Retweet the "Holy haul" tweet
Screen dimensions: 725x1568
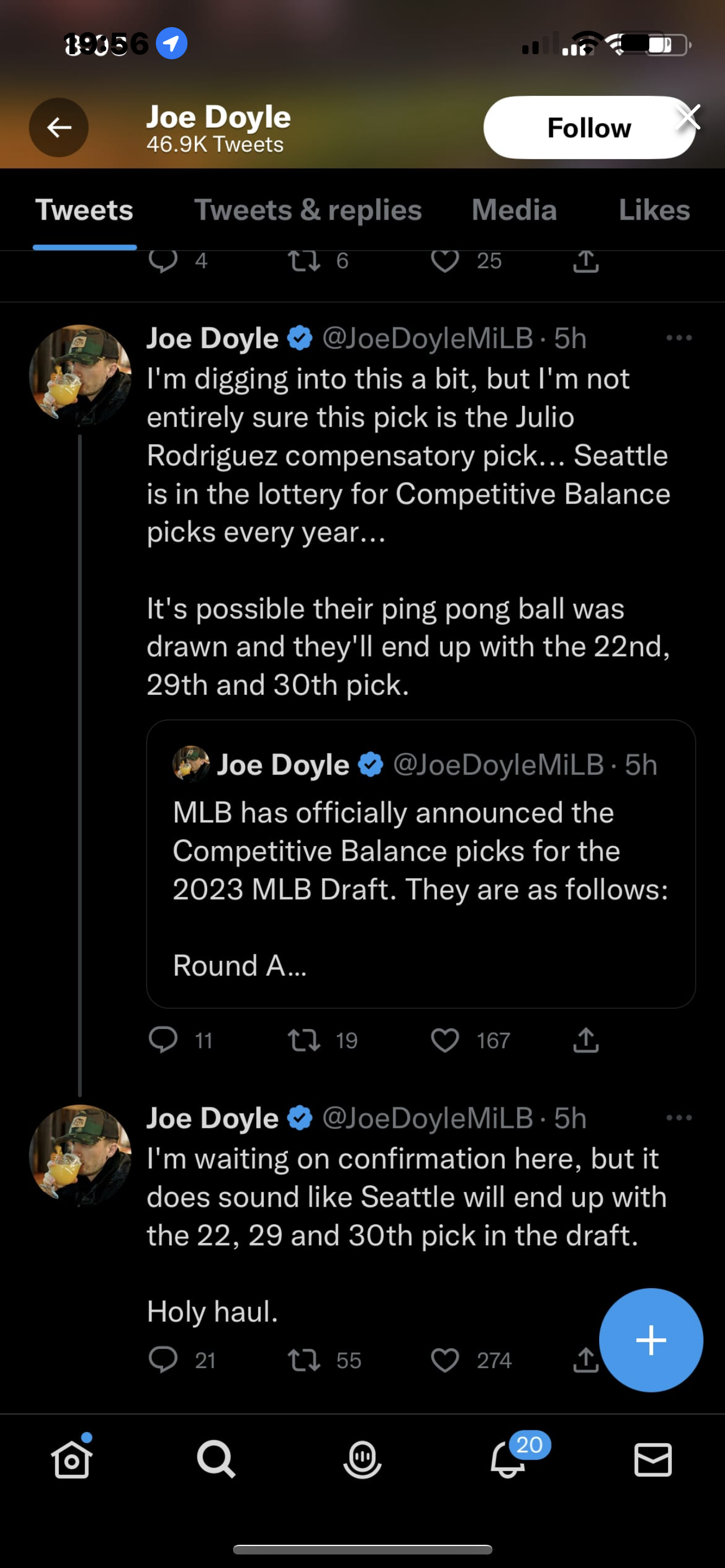pos(304,1360)
